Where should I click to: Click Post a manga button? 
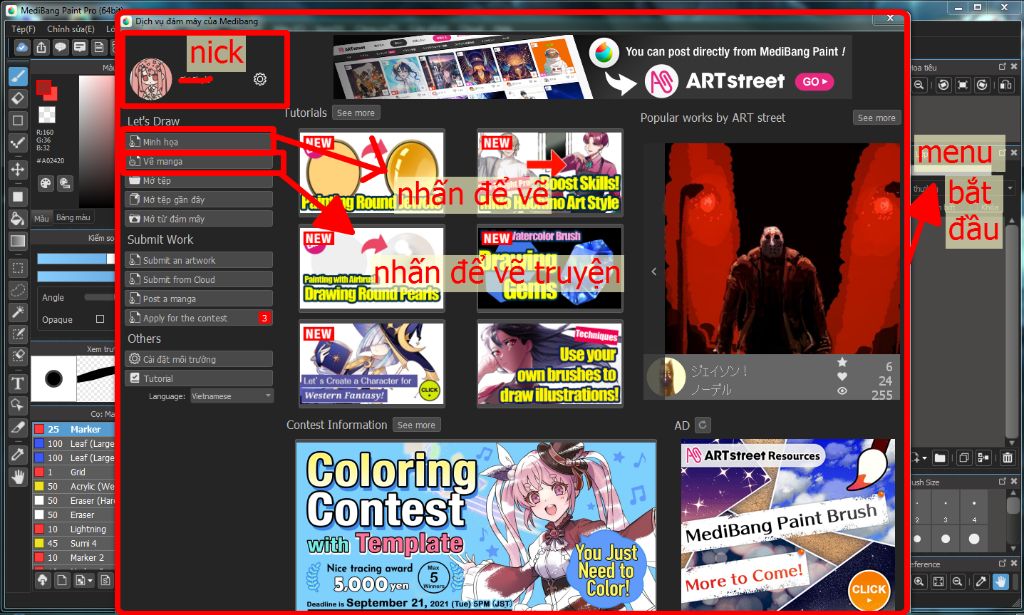pyautogui.click(x=199, y=298)
